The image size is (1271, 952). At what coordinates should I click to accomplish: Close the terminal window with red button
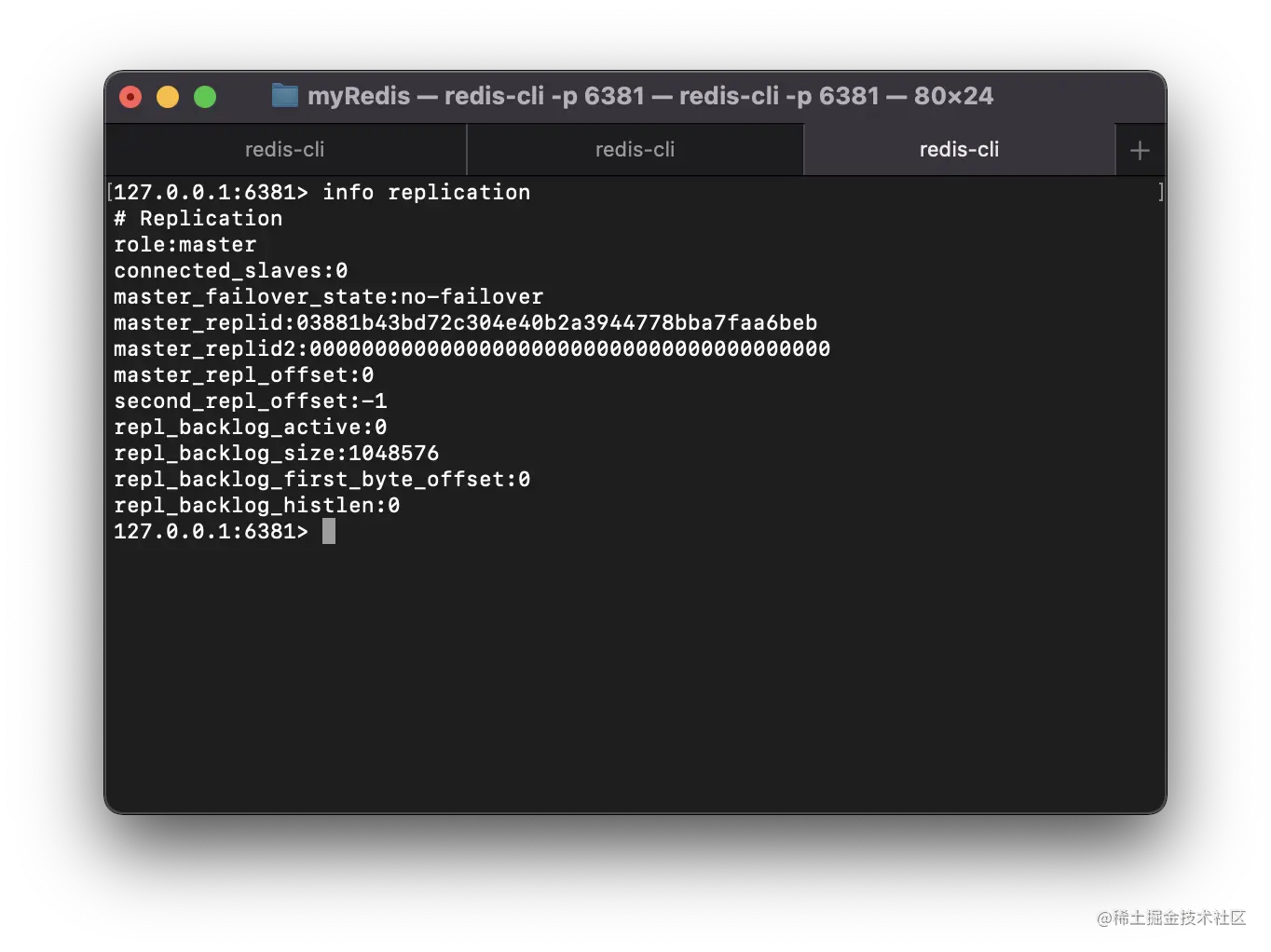click(130, 97)
